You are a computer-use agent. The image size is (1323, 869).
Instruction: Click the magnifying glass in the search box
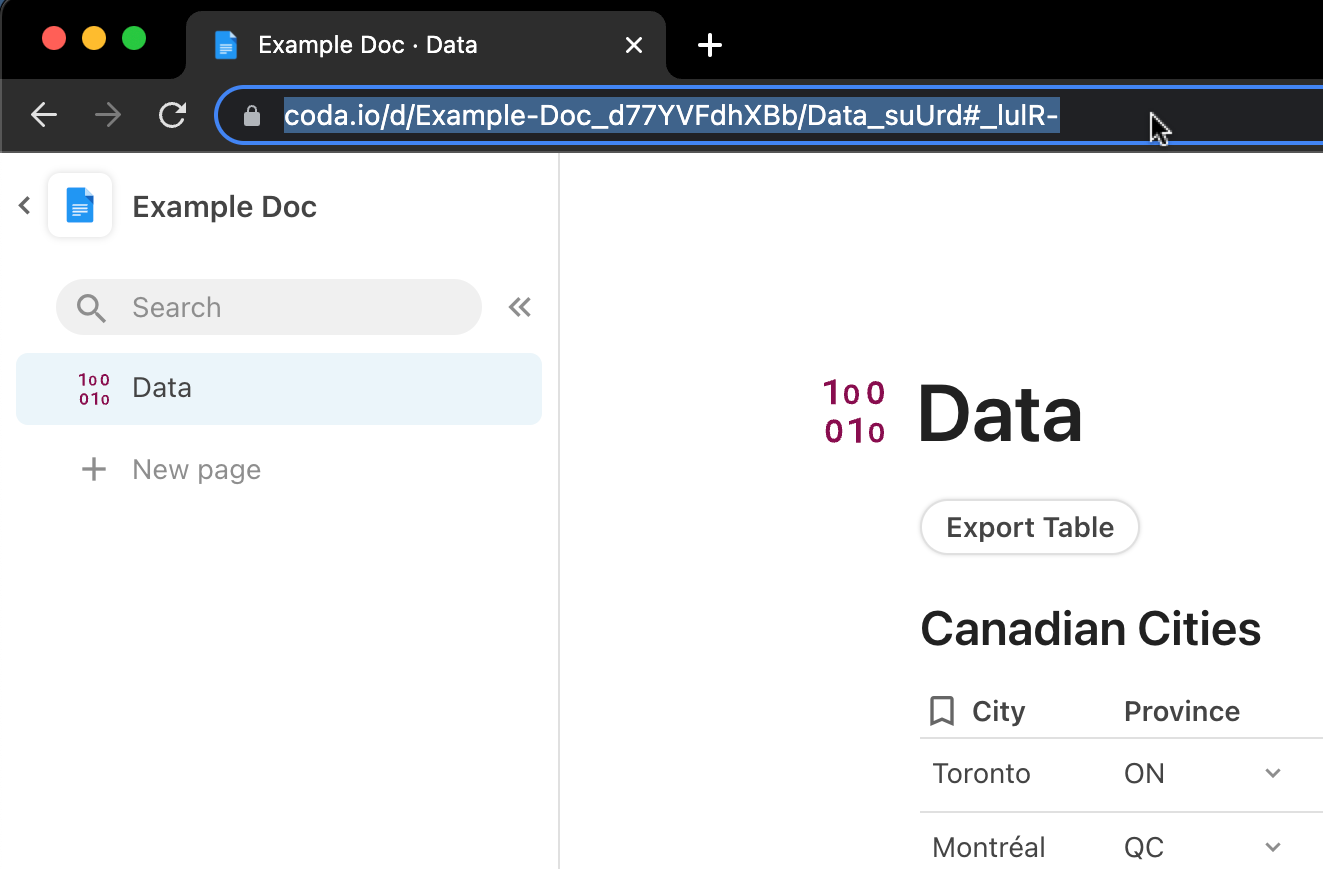tap(90, 307)
